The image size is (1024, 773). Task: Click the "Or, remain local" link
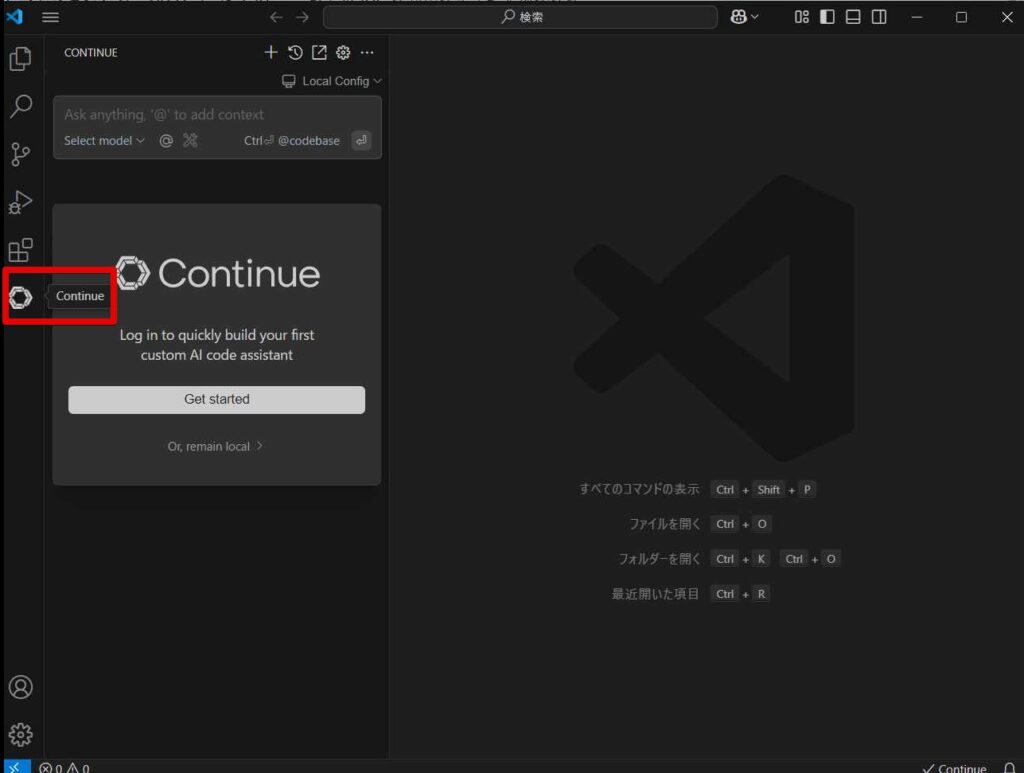[x=216, y=446]
